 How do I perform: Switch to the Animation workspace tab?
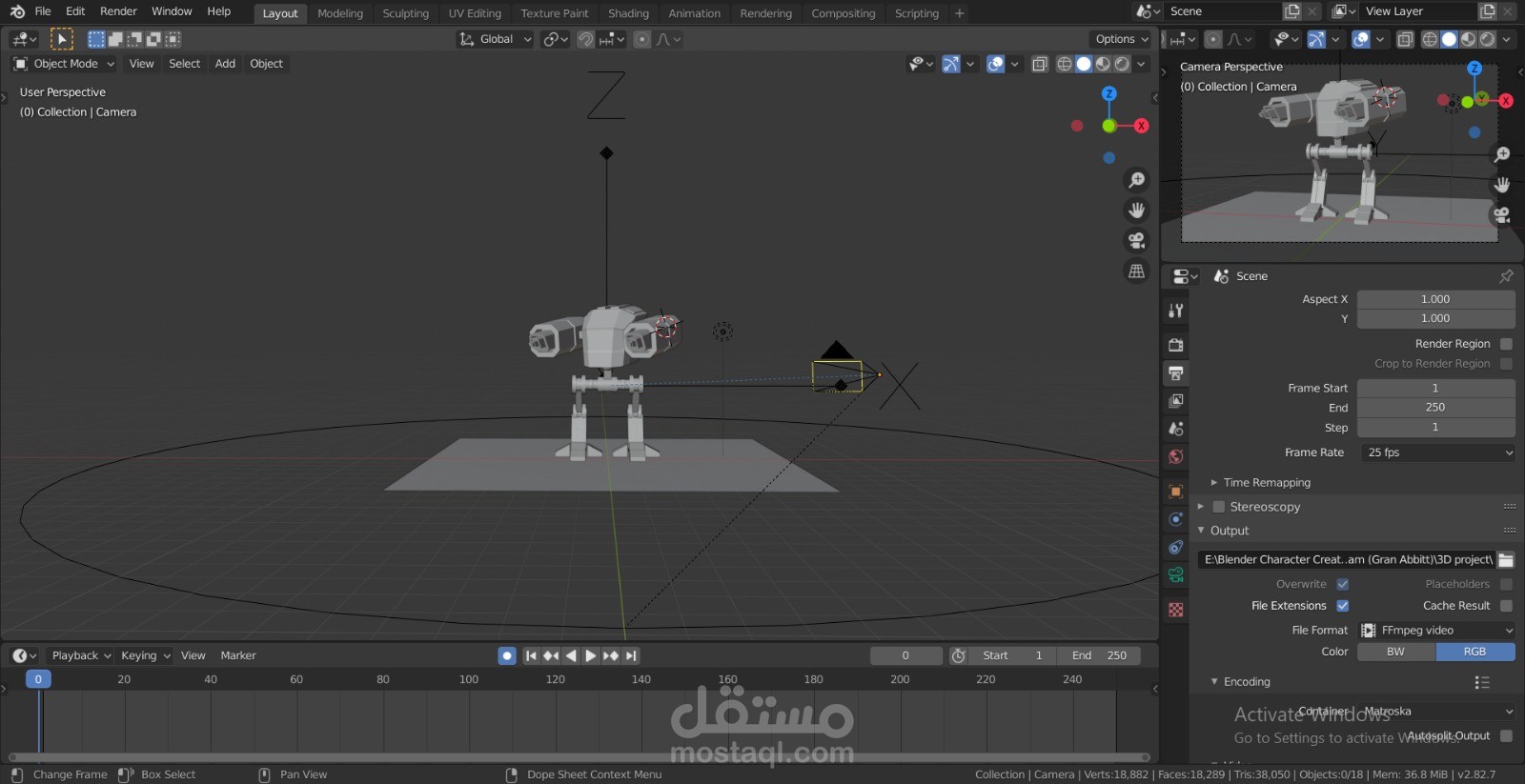point(694,13)
